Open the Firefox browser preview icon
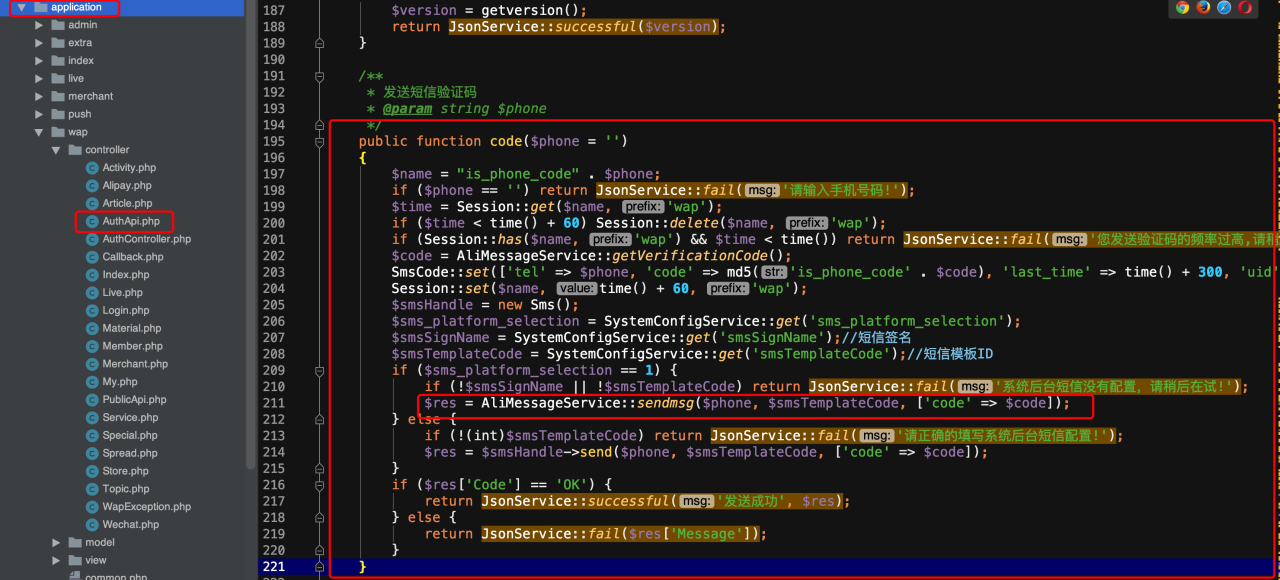The image size is (1280, 580). tap(1203, 7)
